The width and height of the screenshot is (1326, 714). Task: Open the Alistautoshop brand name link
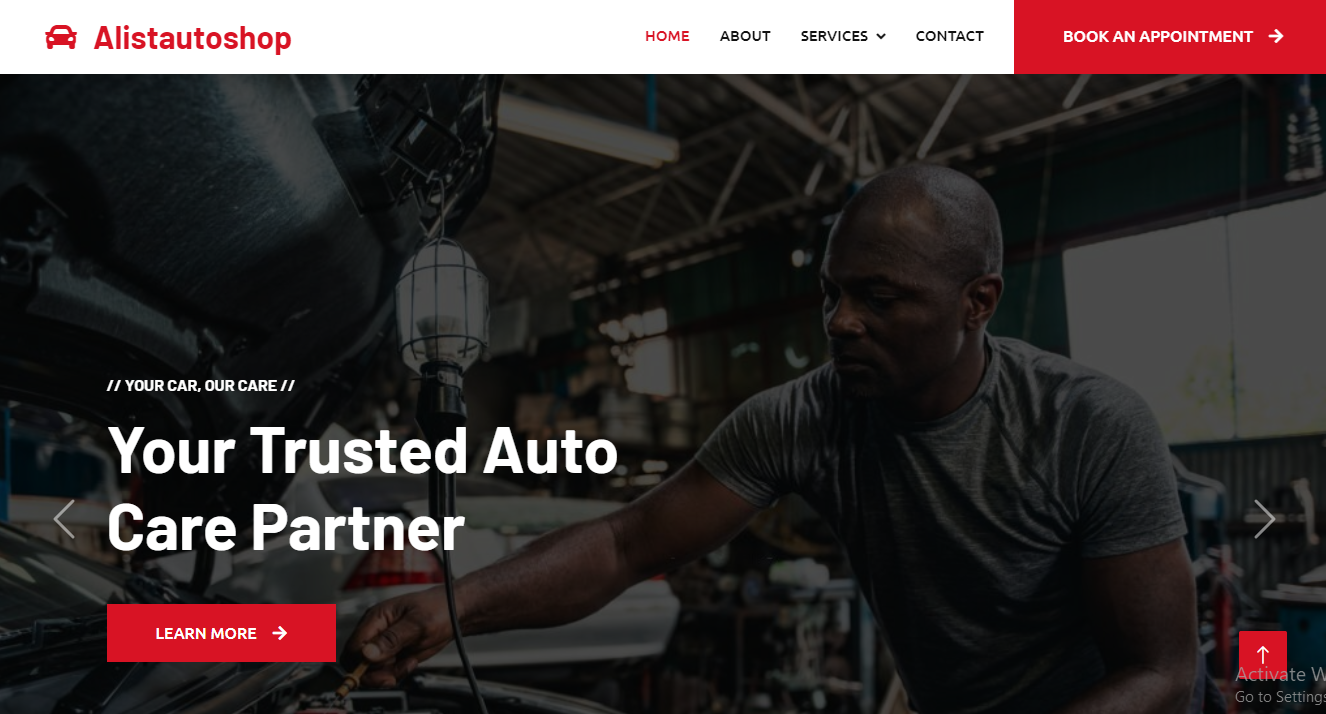click(x=193, y=37)
